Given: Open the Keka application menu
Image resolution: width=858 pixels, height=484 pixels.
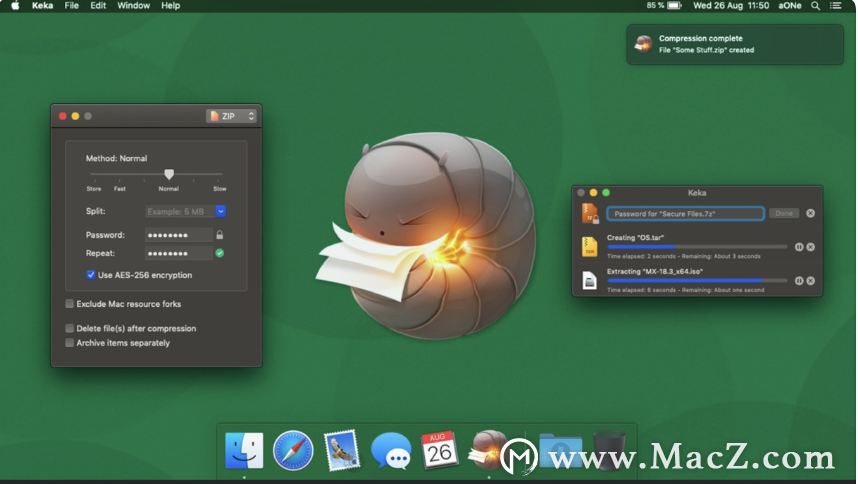Looking at the screenshot, I should [x=42, y=5].
